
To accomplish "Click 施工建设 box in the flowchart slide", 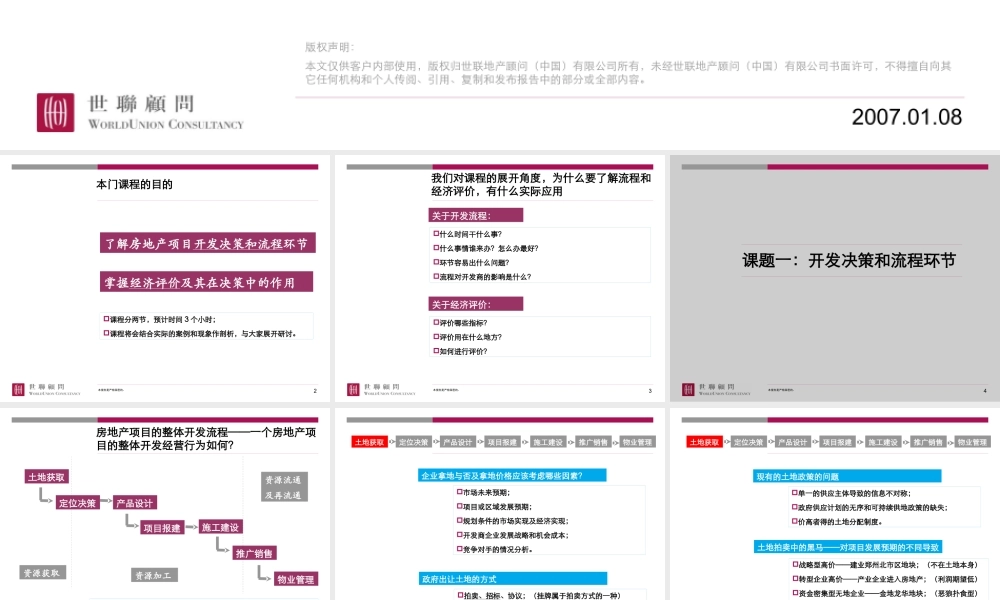I will pos(221,527).
